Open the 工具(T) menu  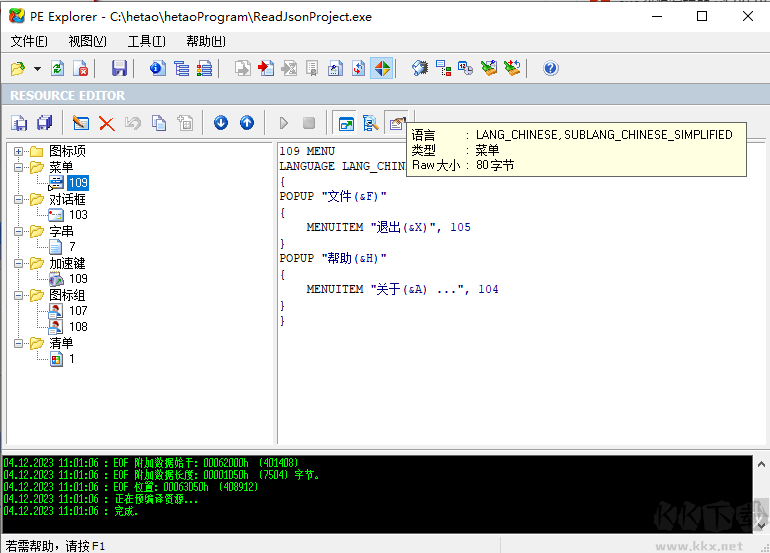pyautogui.click(x=146, y=41)
